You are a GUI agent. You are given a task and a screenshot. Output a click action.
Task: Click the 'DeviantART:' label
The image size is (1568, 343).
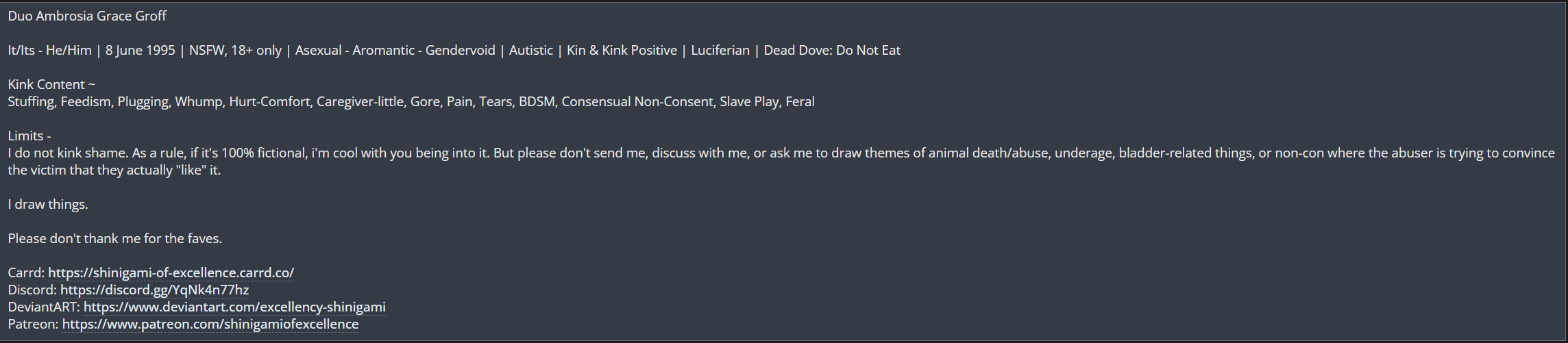(44, 307)
